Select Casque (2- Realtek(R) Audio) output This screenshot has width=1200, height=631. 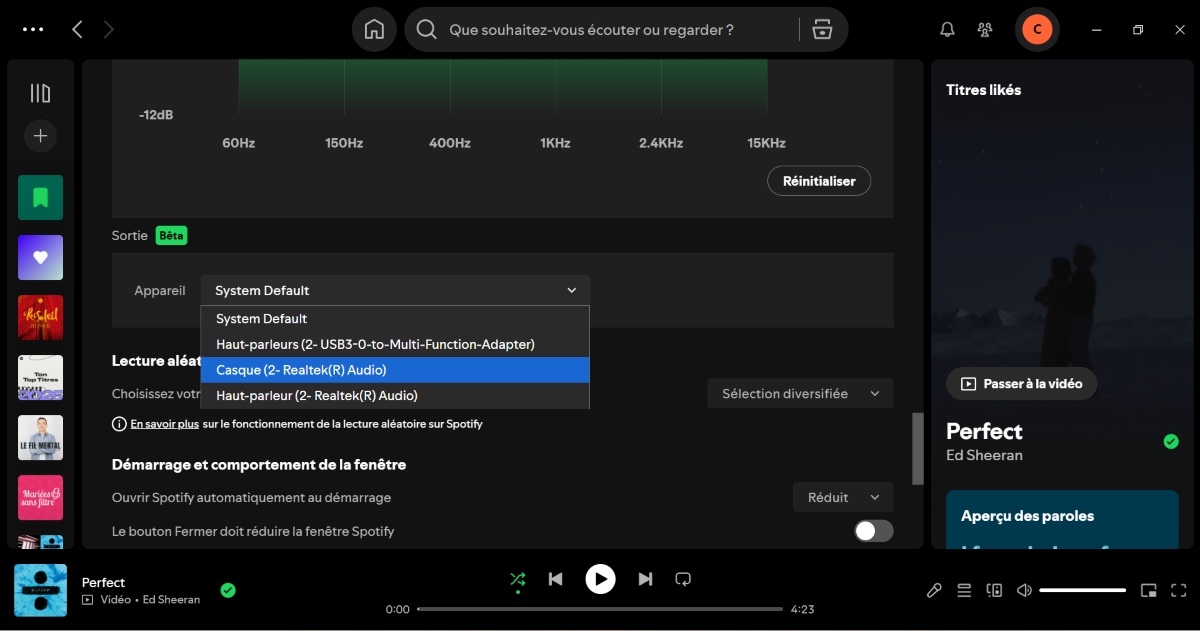click(395, 370)
